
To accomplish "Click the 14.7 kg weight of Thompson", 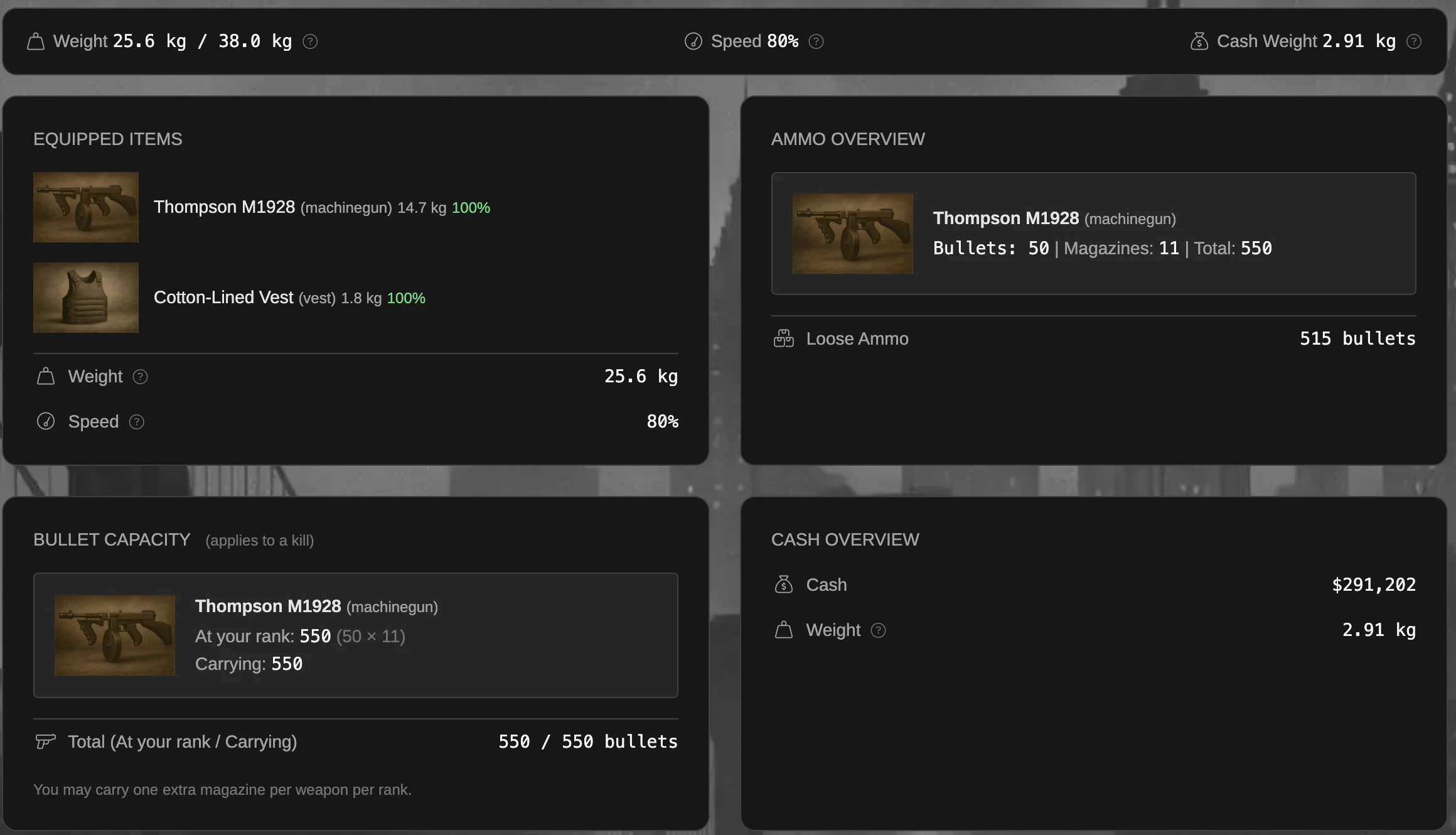I will click(422, 208).
